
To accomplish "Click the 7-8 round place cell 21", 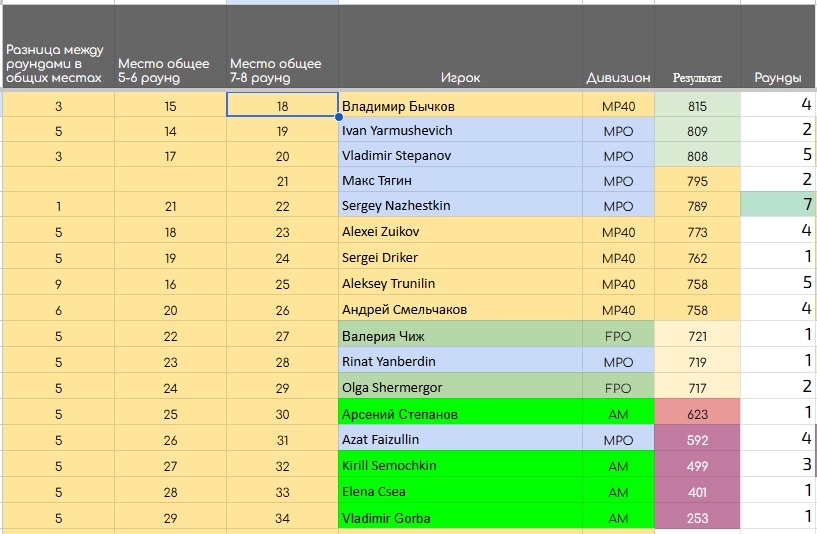I will [x=282, y=180].
